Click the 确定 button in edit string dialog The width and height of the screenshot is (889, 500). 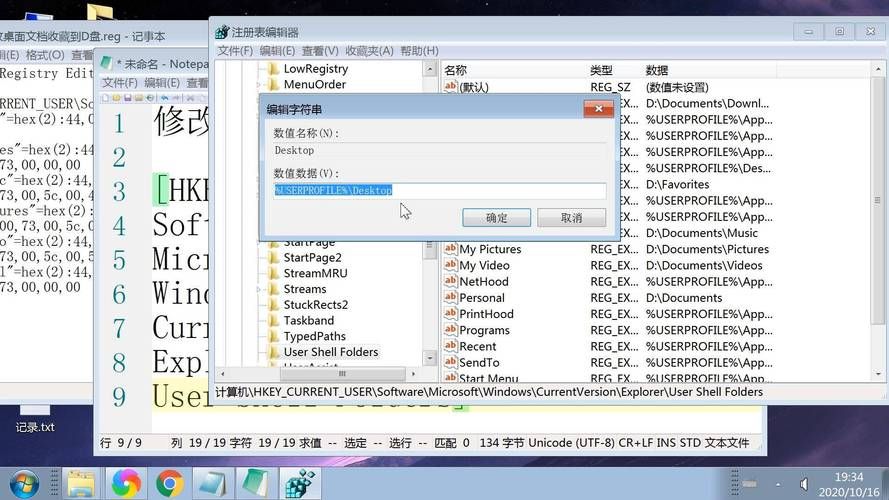coord(496,217)
